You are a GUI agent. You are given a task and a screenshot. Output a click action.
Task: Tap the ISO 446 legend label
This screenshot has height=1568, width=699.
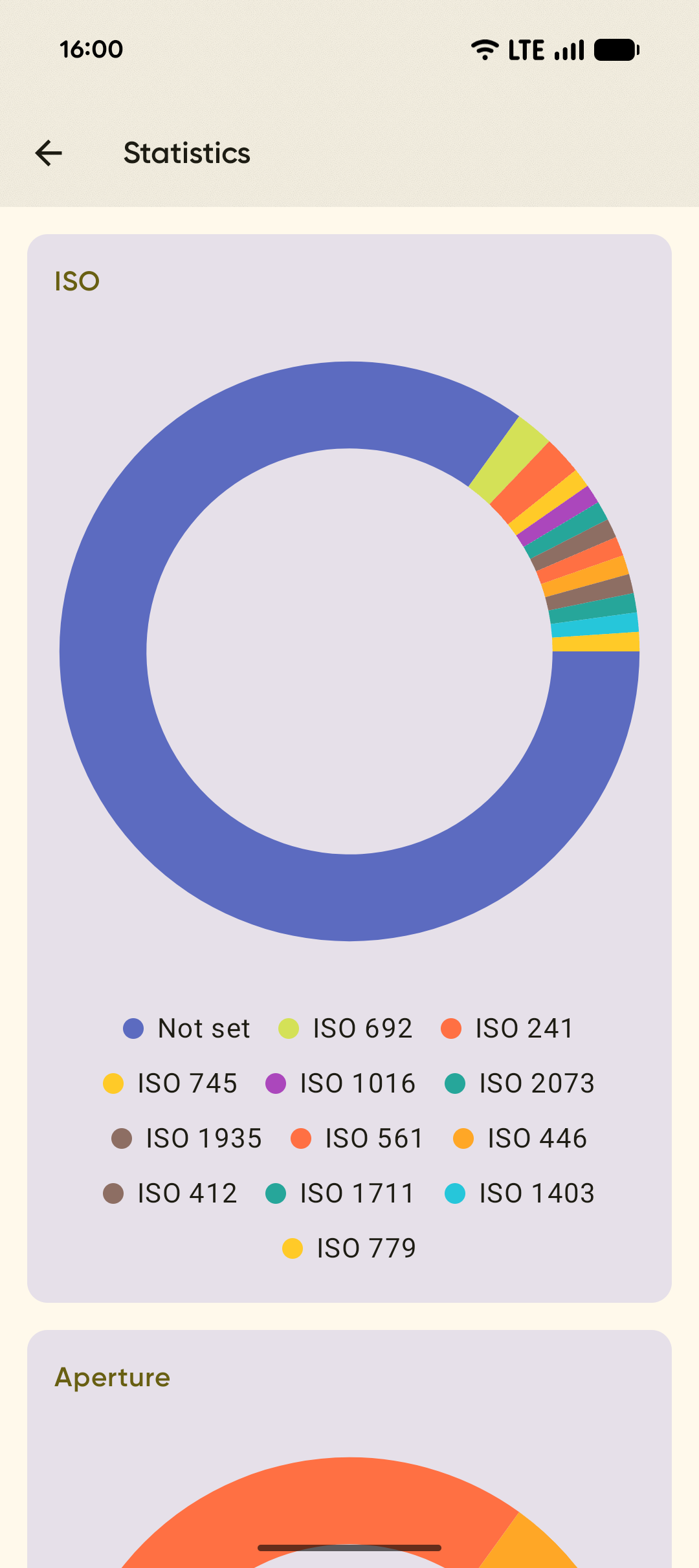pyautogui.click(x=537, y=1138)
